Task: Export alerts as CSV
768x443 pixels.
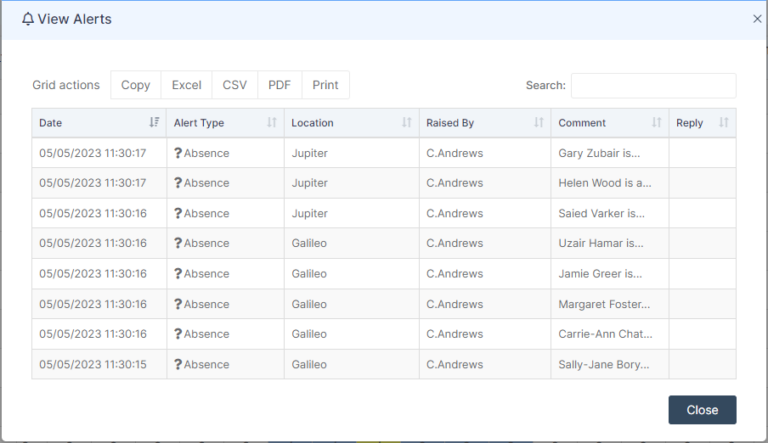Action: click(235, 85)
